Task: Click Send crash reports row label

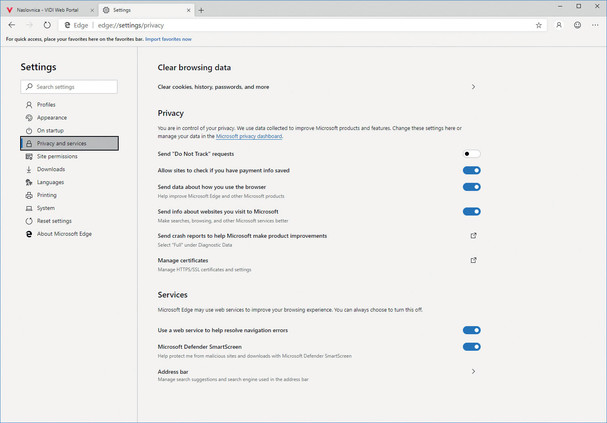Action: tap(242, 236)
